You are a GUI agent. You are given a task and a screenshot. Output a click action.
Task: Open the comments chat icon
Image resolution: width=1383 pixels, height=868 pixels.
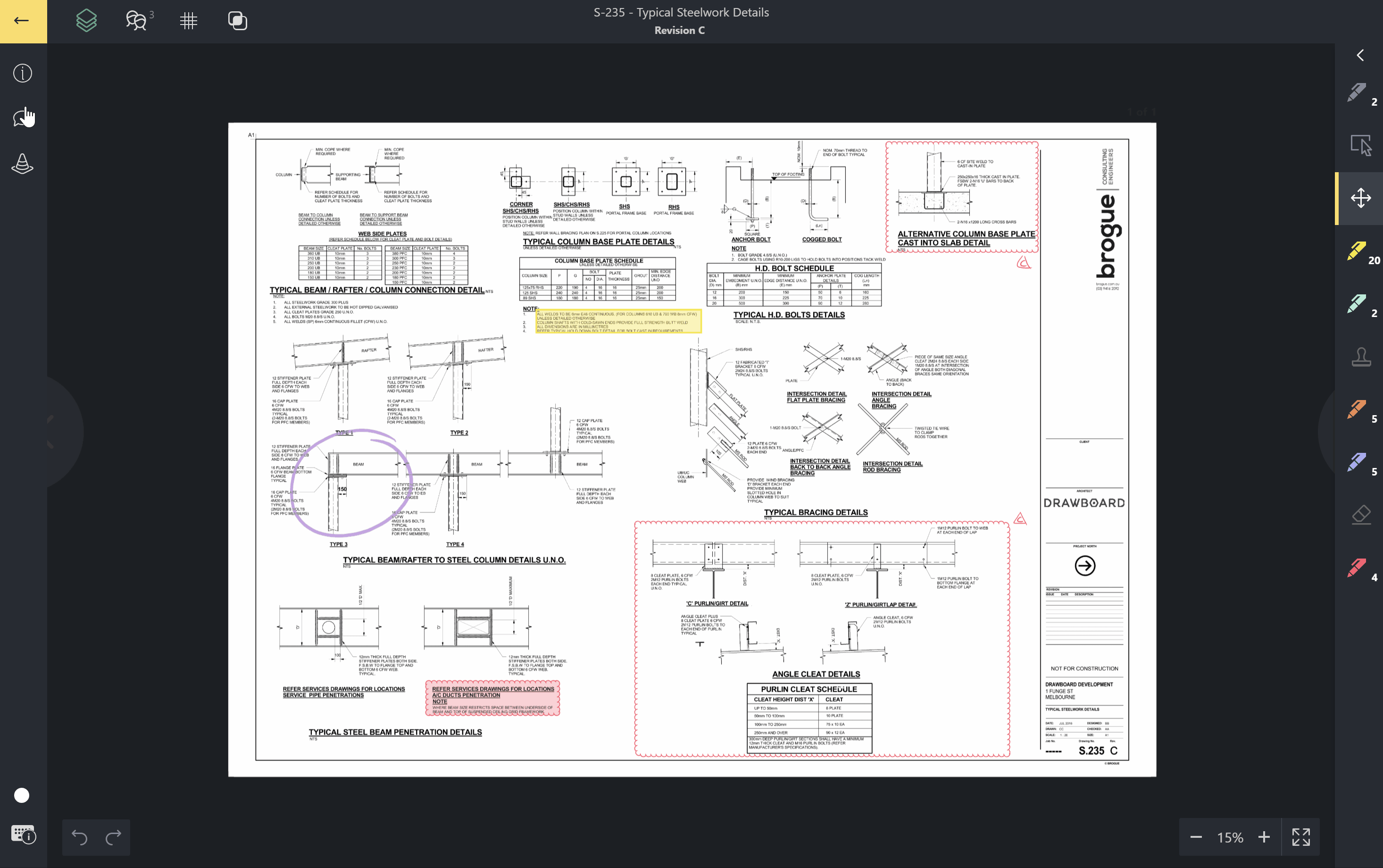[x=137, y=21]
